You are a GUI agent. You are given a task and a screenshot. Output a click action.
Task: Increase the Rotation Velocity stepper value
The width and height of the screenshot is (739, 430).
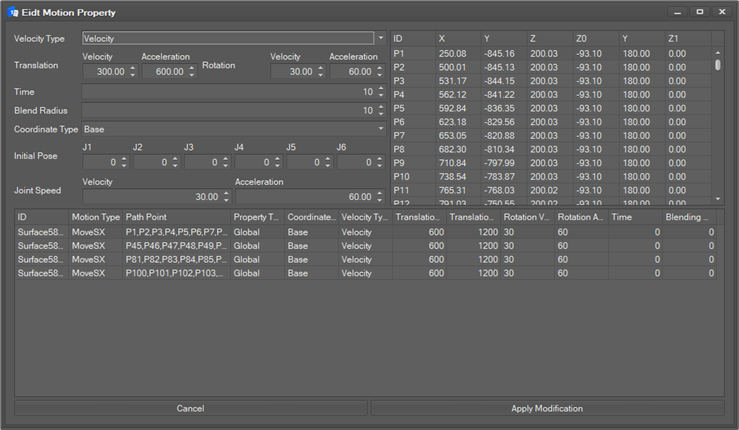tap(320, 68)
